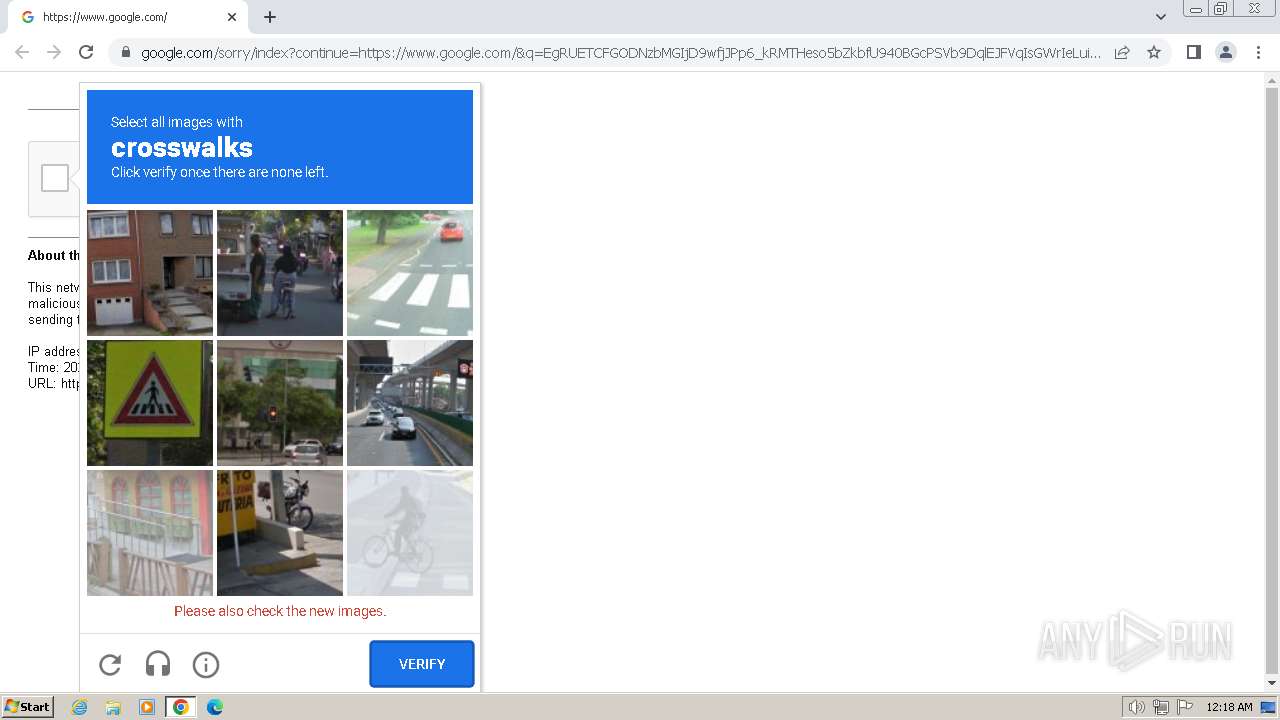1280x720 pixels.
Task: Select the elevated highway traffic tile
Action: point(410,403)
